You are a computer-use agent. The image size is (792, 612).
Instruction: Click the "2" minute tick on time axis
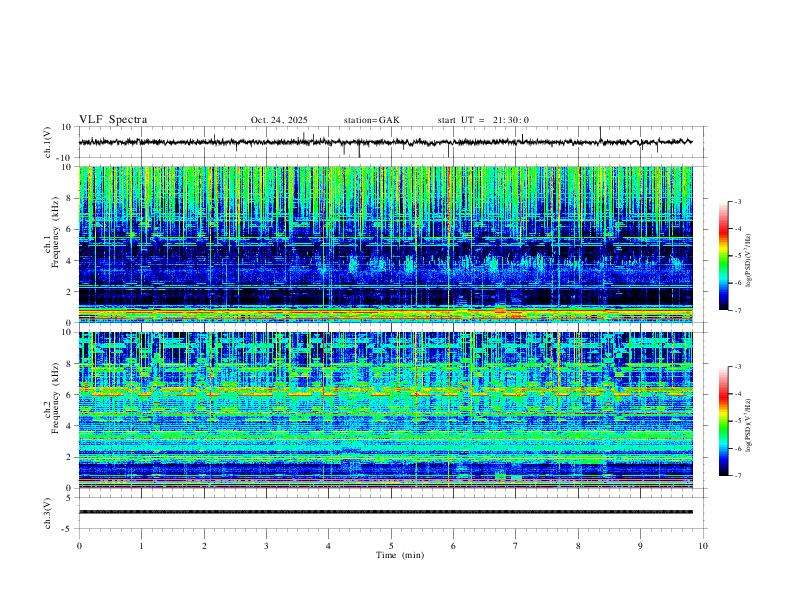(204, 546)
